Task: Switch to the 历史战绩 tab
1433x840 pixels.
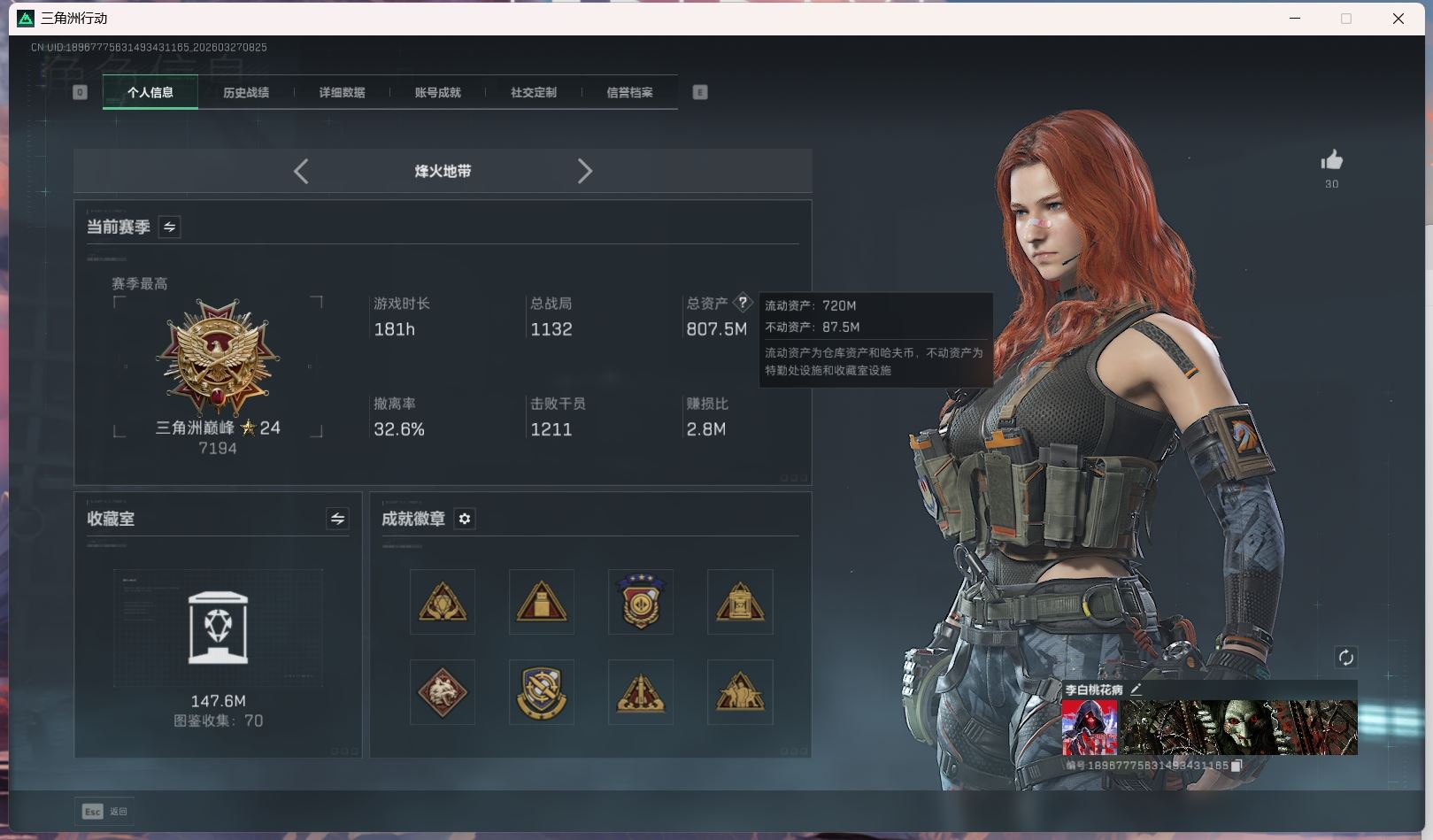Action: pyautogui.click(x=246, y=92)
